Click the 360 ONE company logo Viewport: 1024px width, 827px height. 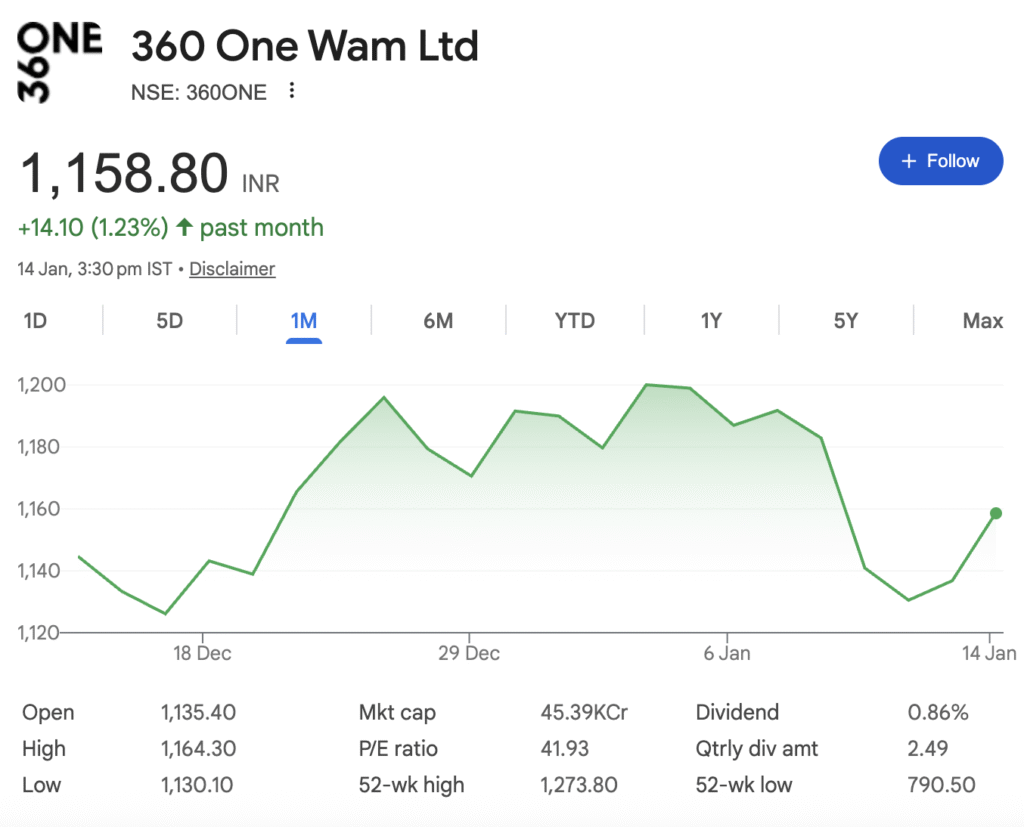(x=60, y=62)
